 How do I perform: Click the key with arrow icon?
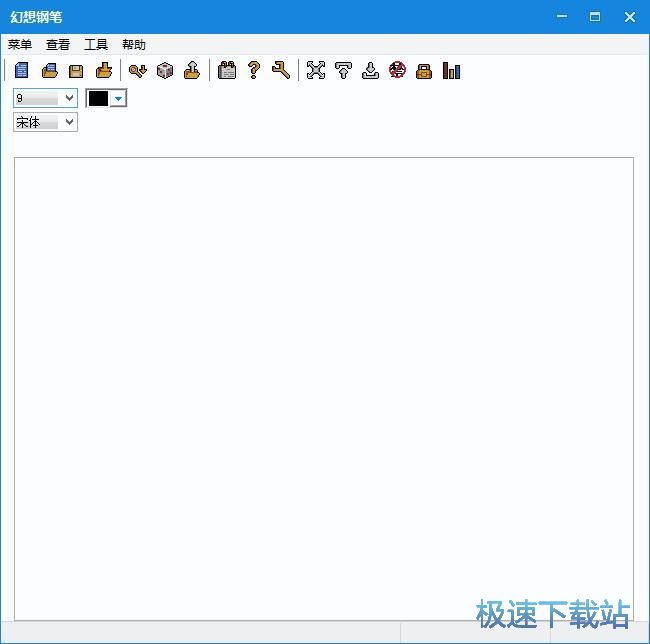pyautogui.click(x=138, y=70)
